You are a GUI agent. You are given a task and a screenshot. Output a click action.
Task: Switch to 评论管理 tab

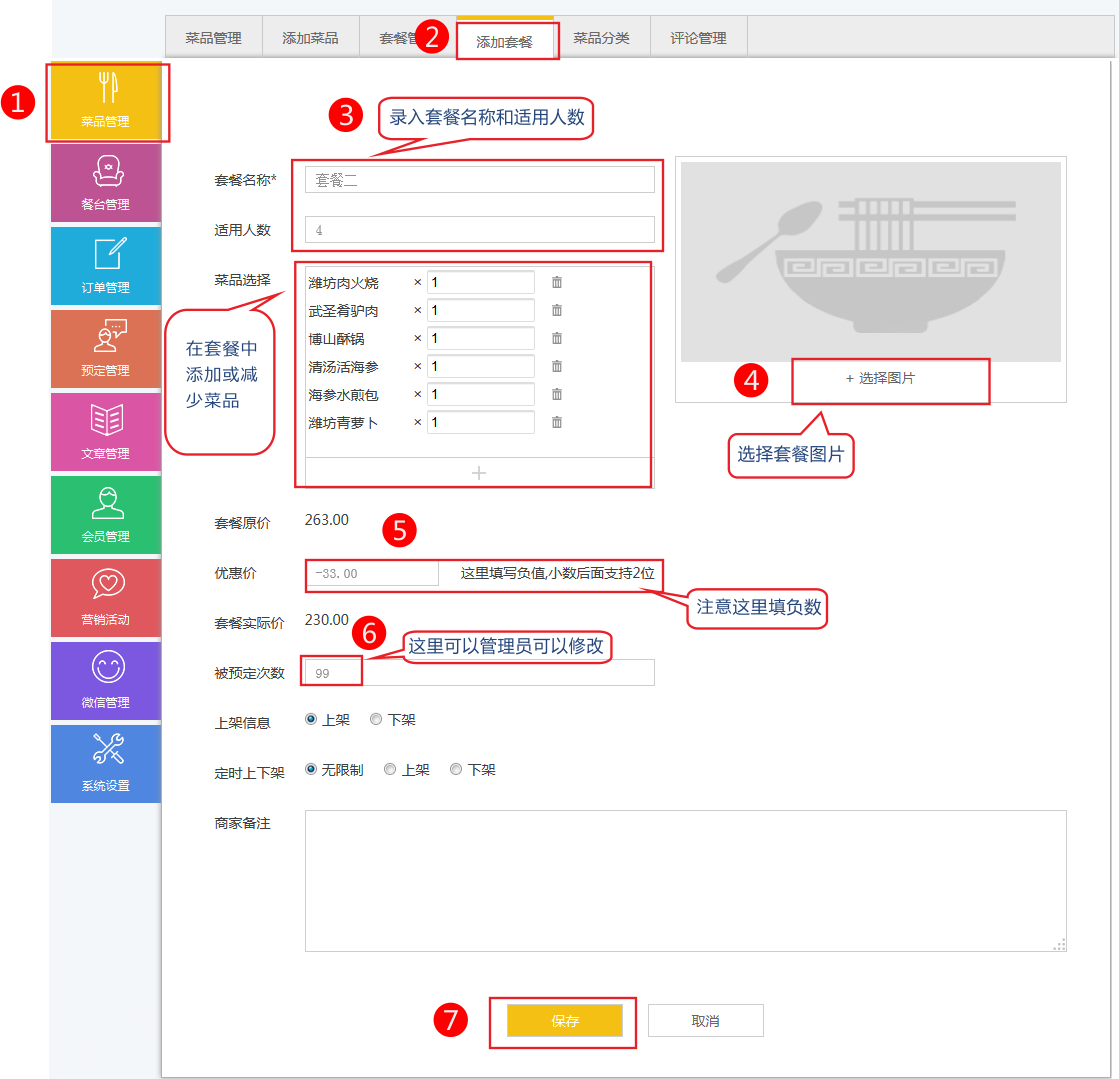pyautogui.click(x=698, y=38)
